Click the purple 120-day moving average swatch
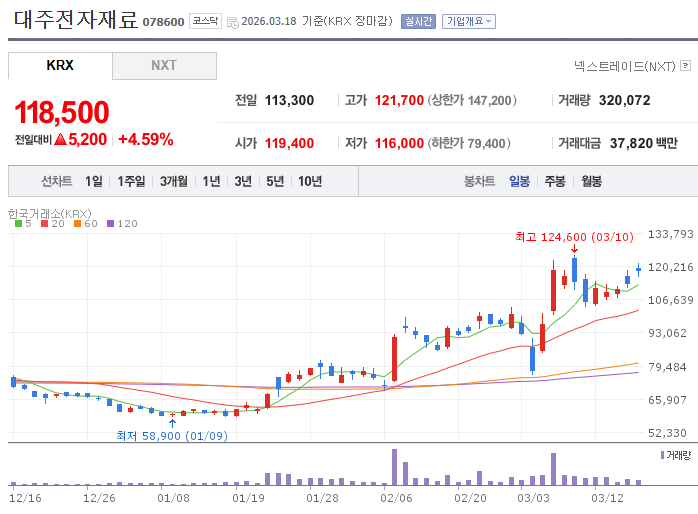Image resolution: width=698 pixels, height=514 pixels. coord(110,224)
